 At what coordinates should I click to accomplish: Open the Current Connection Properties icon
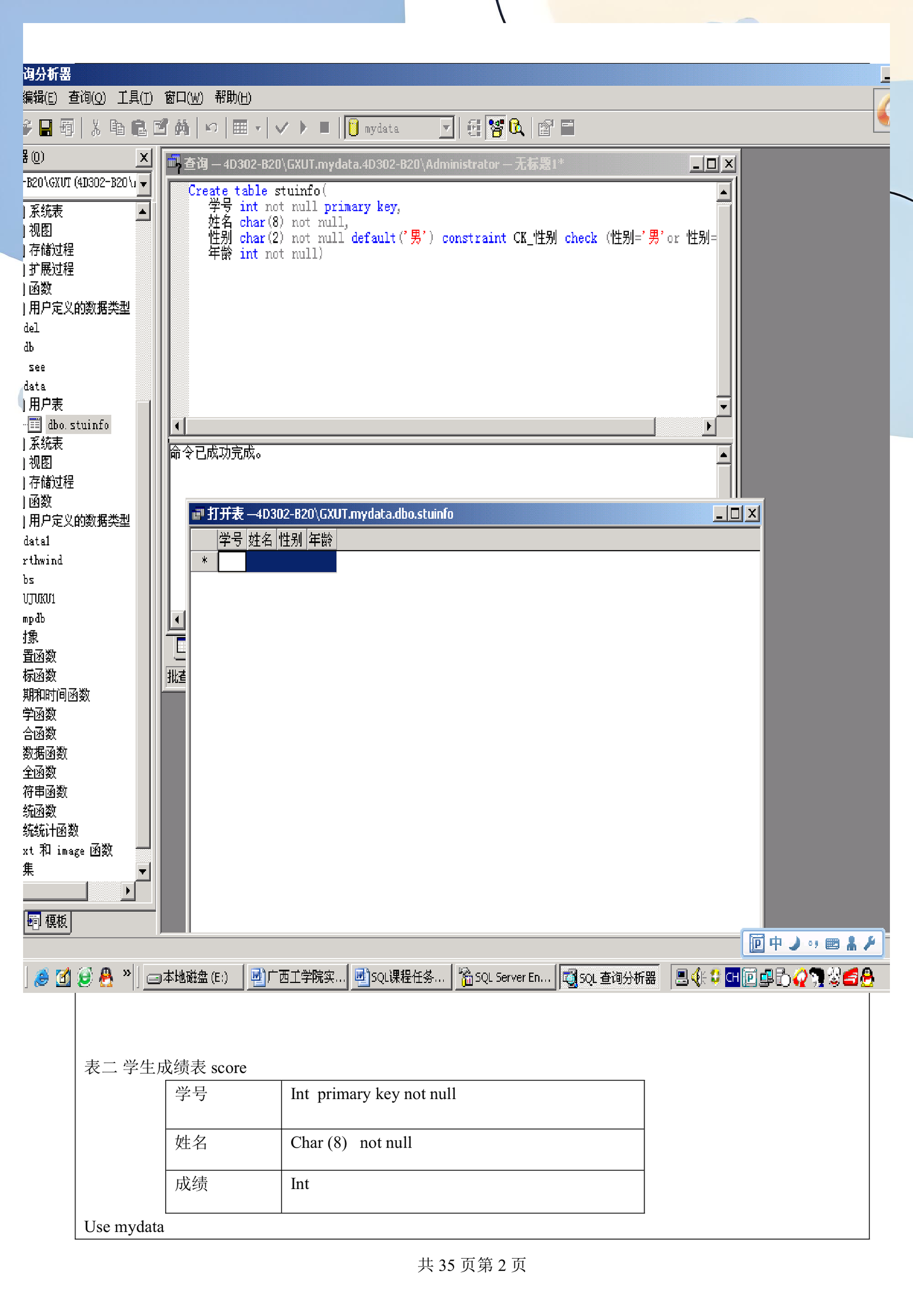coord(546,128)
